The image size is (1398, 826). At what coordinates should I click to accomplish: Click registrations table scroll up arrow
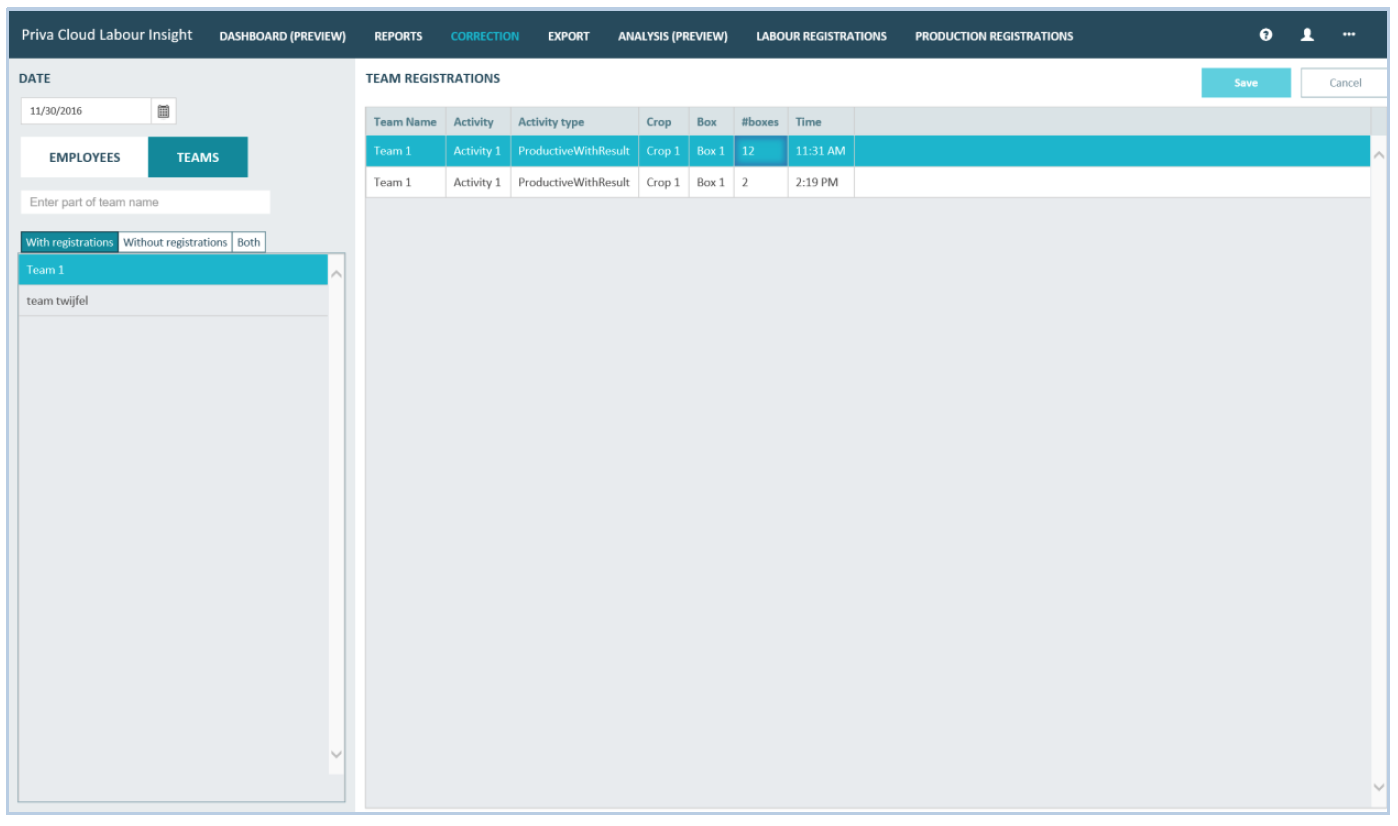pyautogui.click(x=1379, y=155)
